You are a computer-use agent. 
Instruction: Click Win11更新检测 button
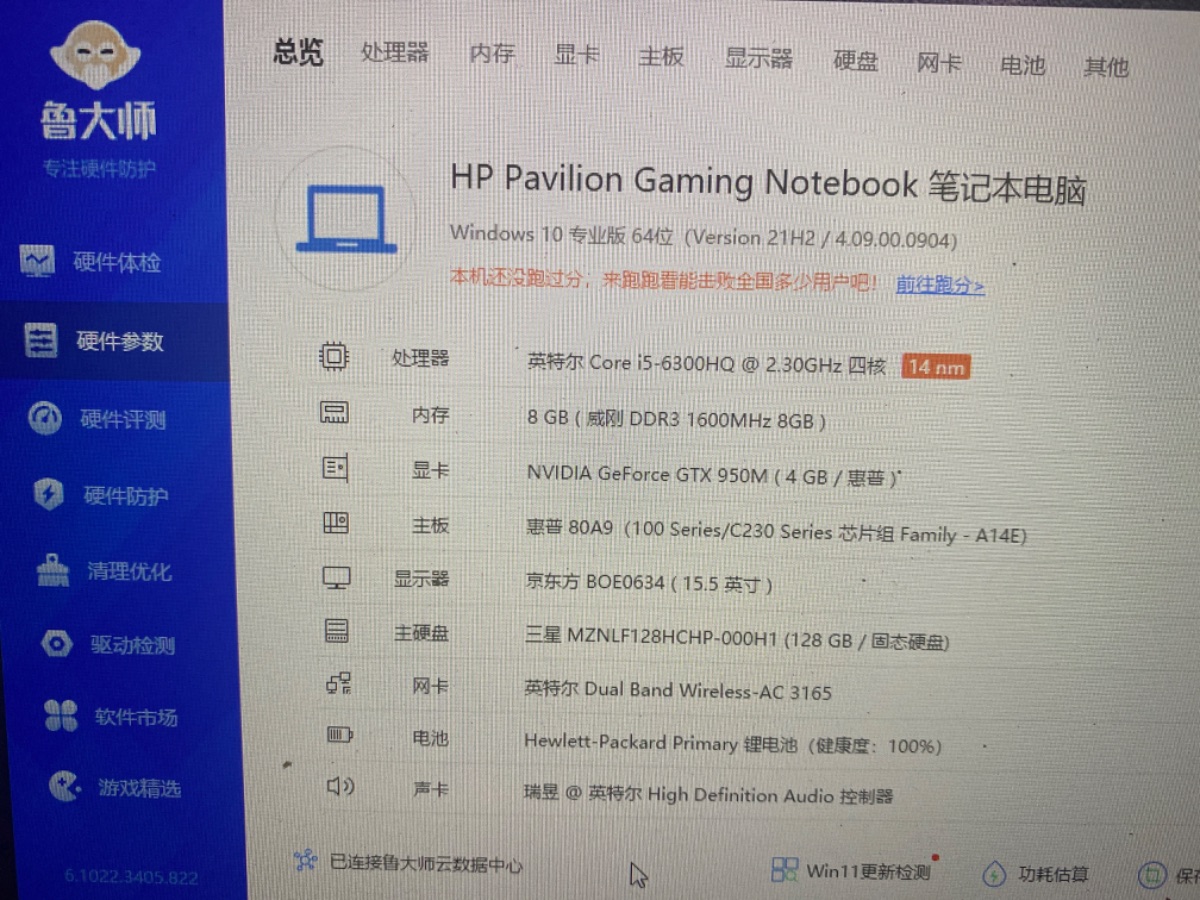(852, 871)
